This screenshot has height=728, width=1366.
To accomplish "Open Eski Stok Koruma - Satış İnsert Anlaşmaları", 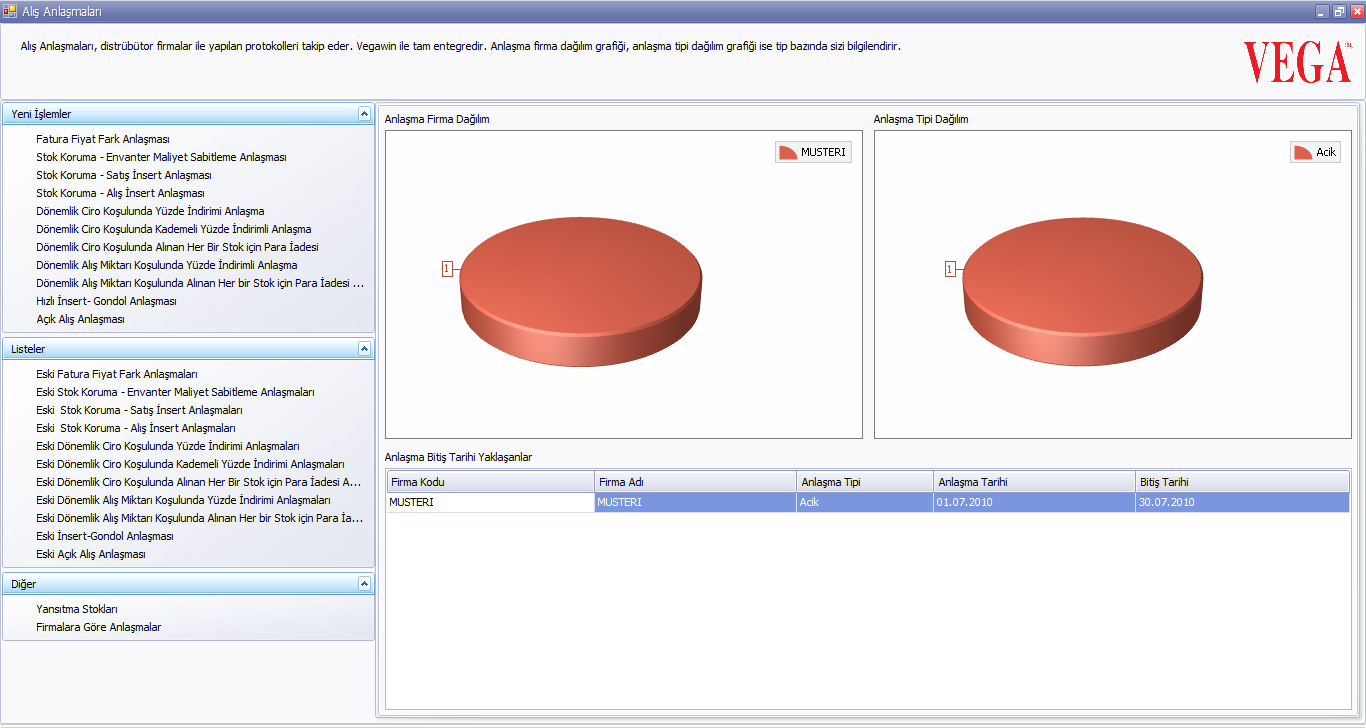I will (139, 410).
